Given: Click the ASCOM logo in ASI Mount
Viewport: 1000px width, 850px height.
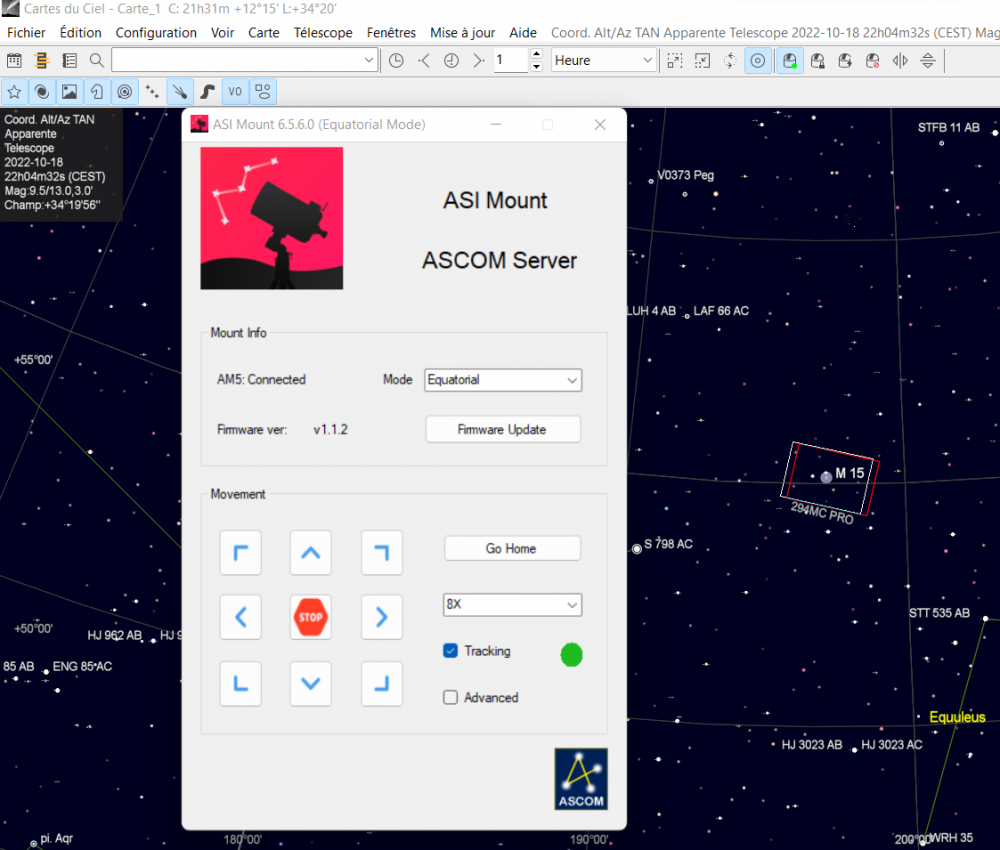Looking at the screenshot, I should (x=581, y=779).
